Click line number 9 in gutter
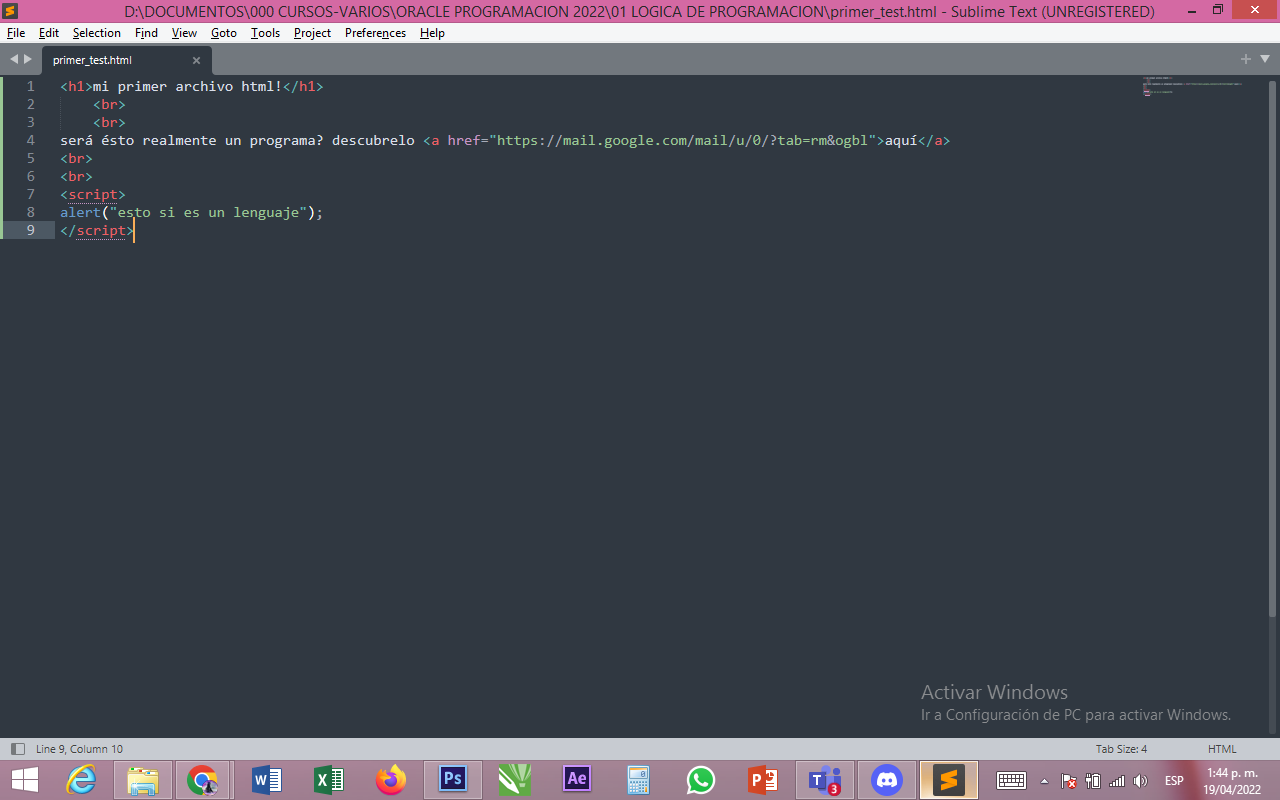This screenshot has height=800, width=1280. click(x=31, y=230)
